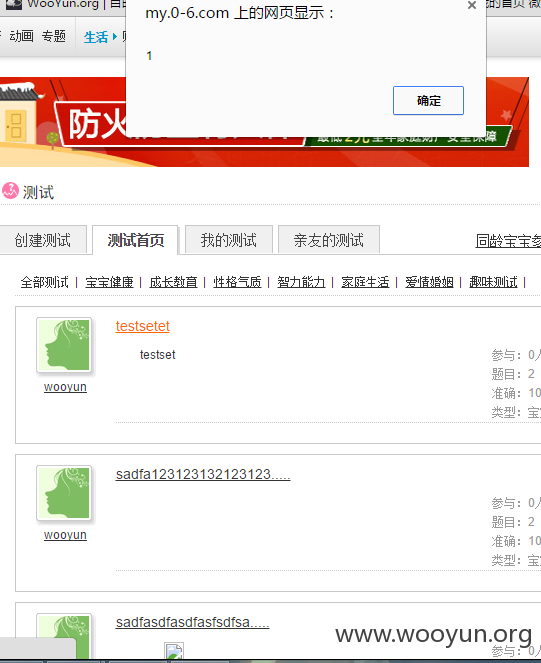Open the 同龄宝宝 link
541x663 pixels.
[508, 241]
